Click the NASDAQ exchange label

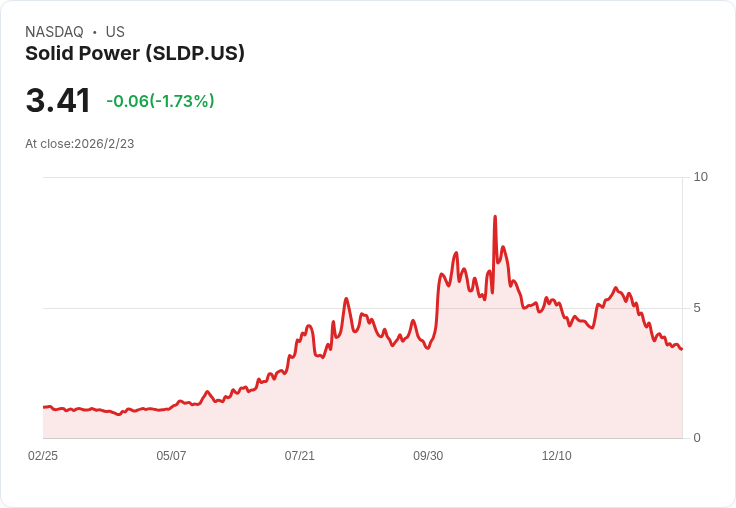(x=54, y=32)
